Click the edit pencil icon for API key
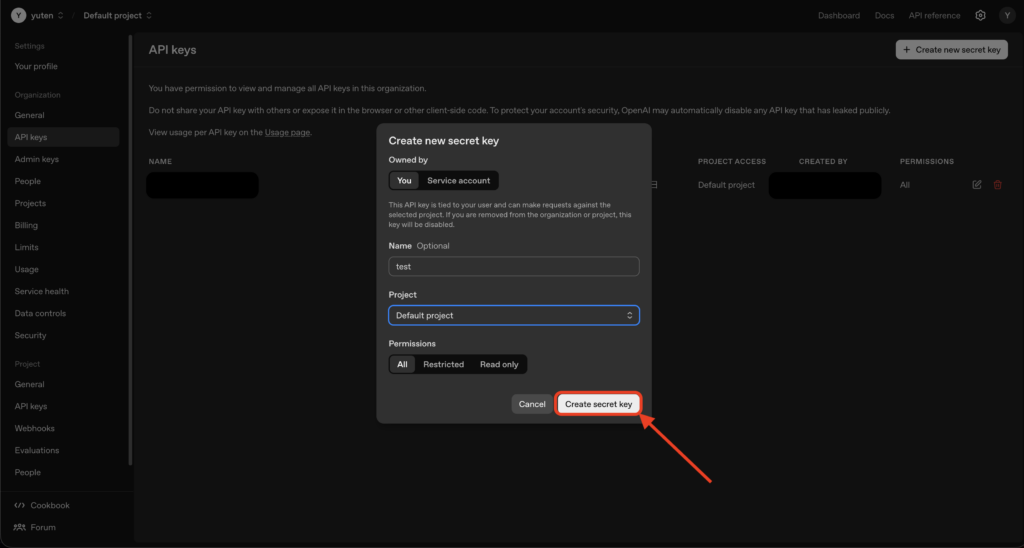This screenshot has height=548, width=1024. 977,185
